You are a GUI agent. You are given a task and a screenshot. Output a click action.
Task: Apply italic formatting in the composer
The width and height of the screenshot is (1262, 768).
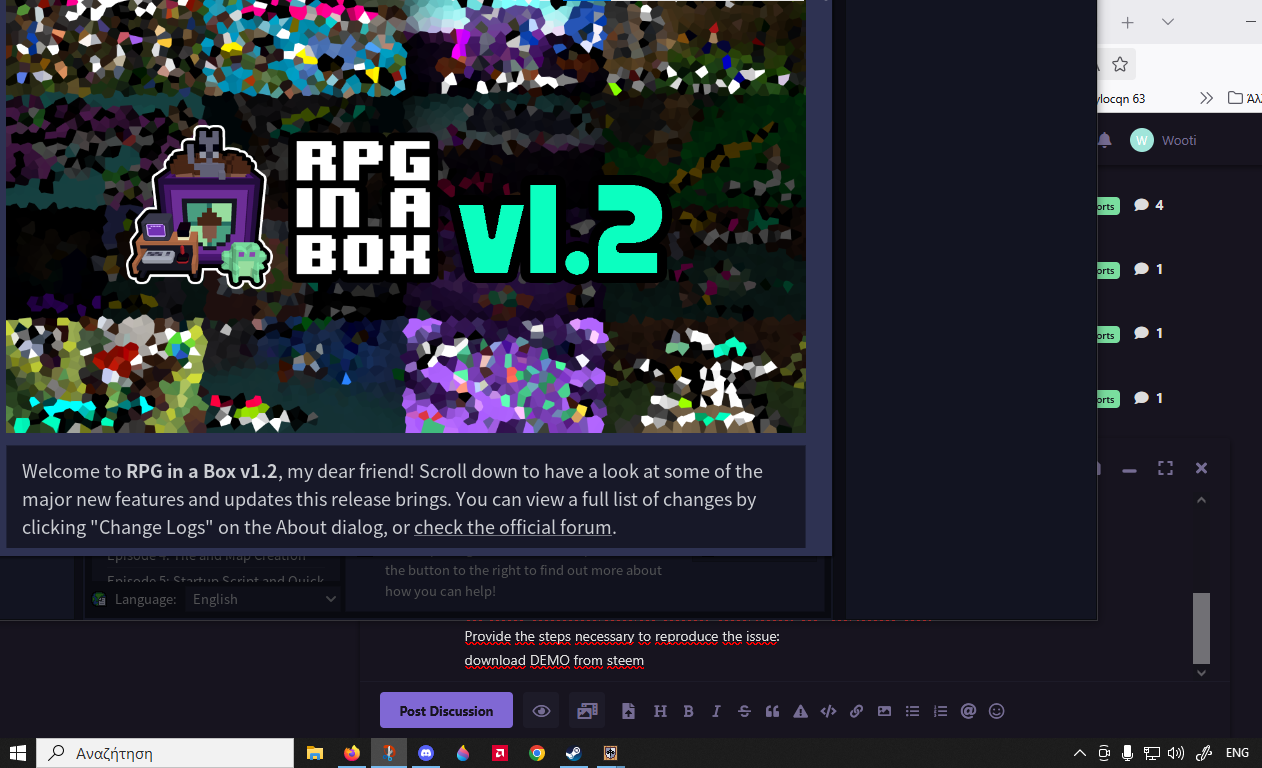click(716, 711)
